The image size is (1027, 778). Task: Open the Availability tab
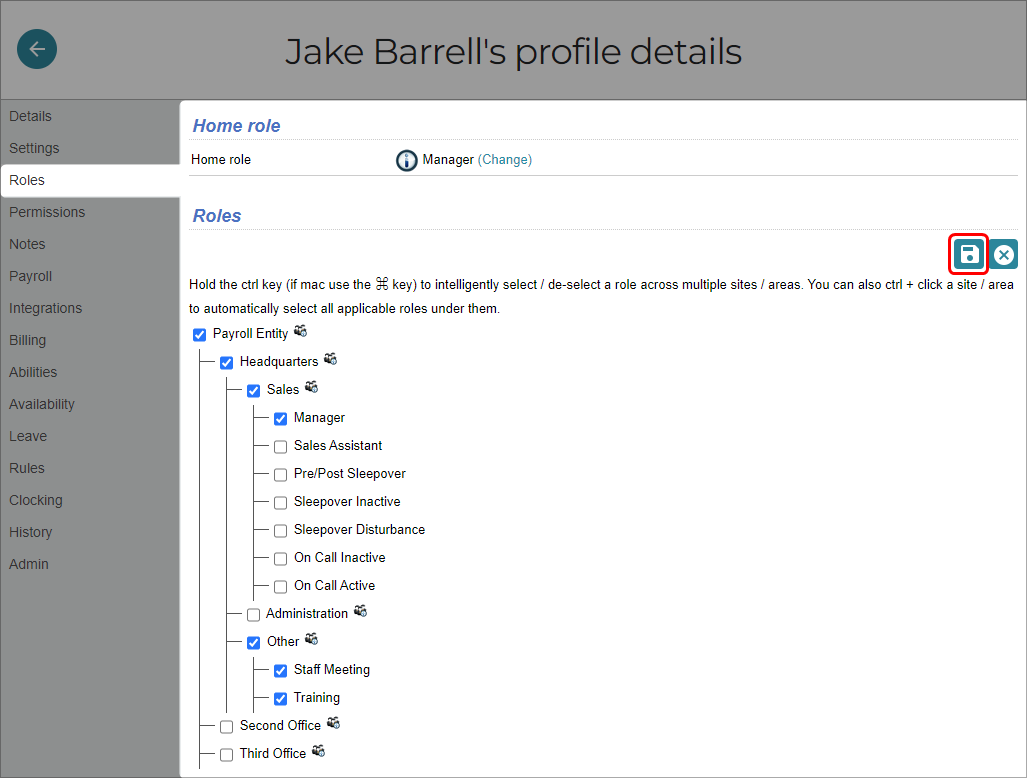point(90,404)
